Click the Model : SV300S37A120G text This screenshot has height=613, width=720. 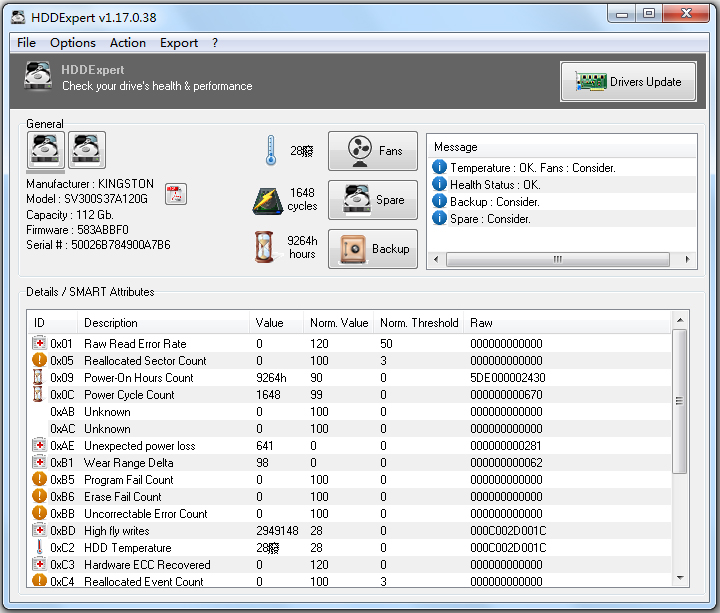pos(87,198)
